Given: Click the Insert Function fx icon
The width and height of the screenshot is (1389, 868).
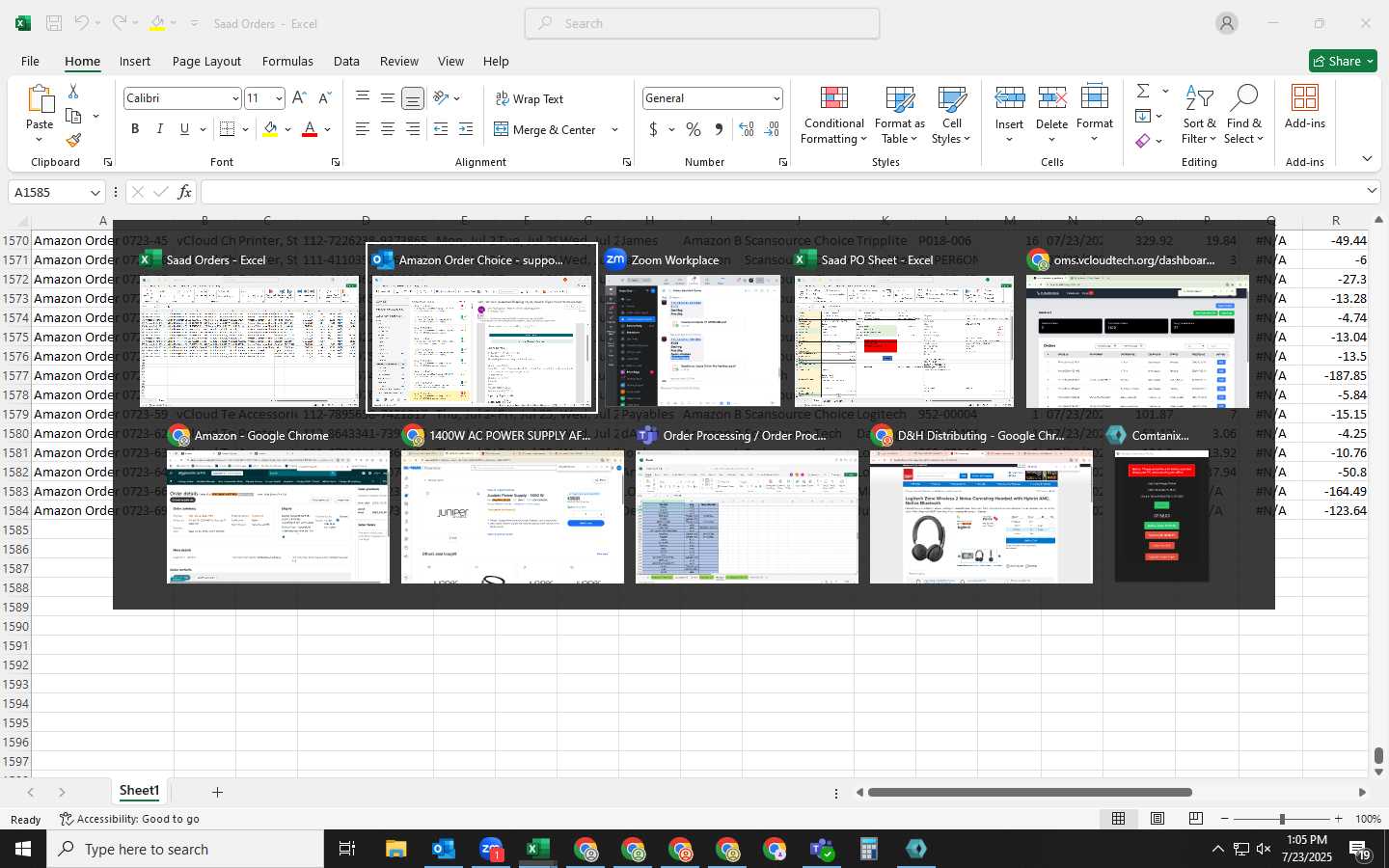Looking at the screenshot, I should click(184, 192).
